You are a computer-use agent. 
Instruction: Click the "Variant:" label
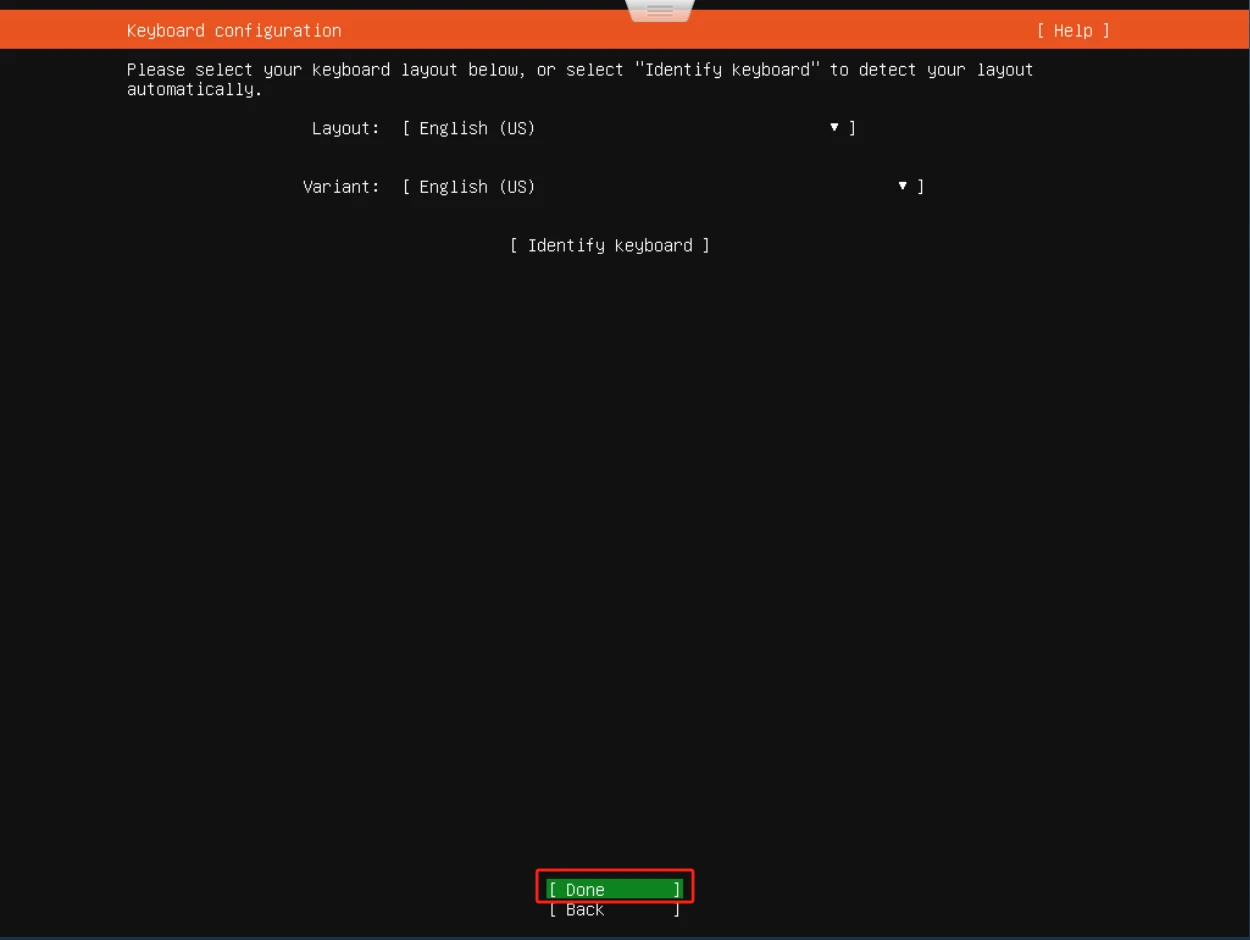[341, 187]
